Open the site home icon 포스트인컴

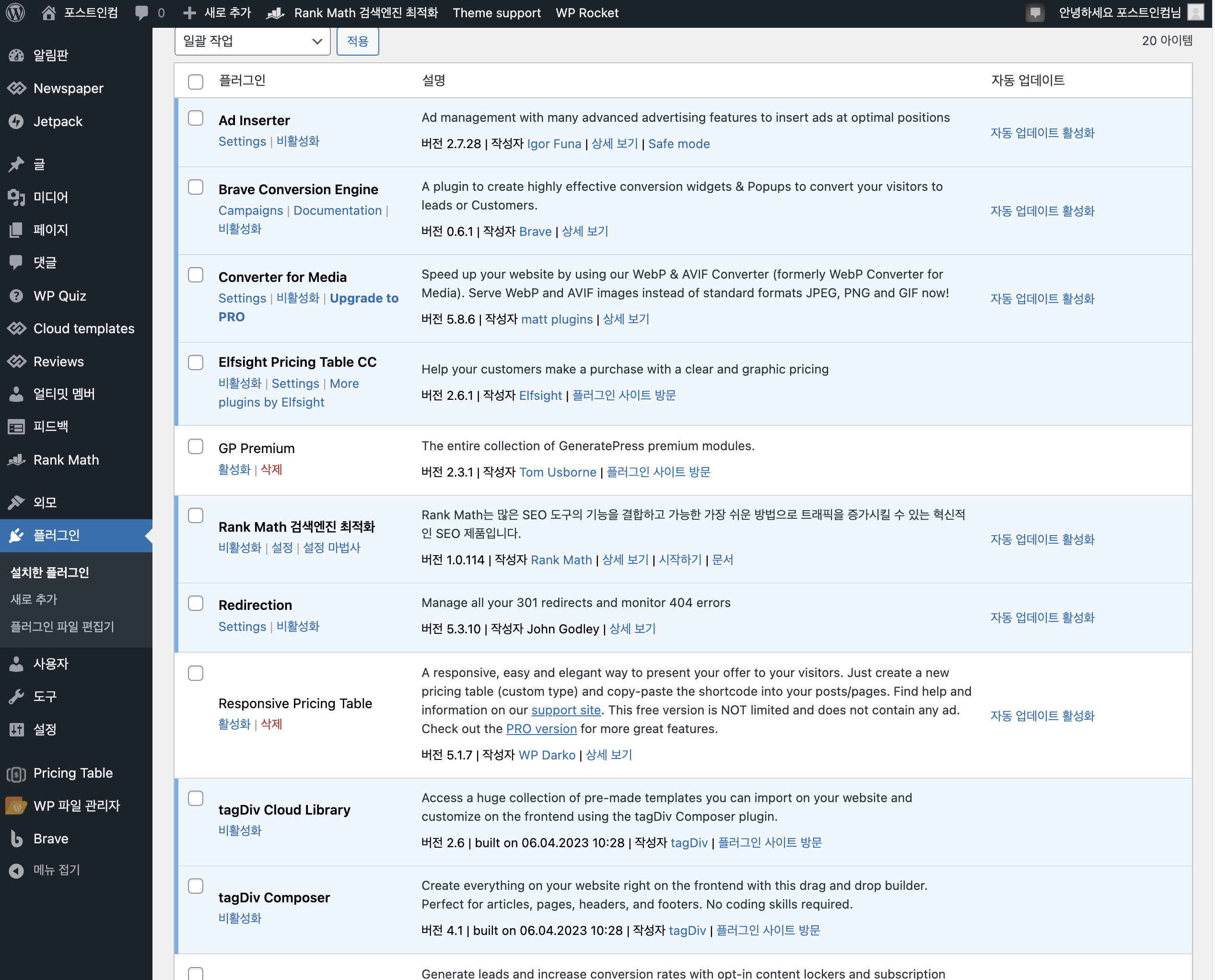[x=48, y=12]
